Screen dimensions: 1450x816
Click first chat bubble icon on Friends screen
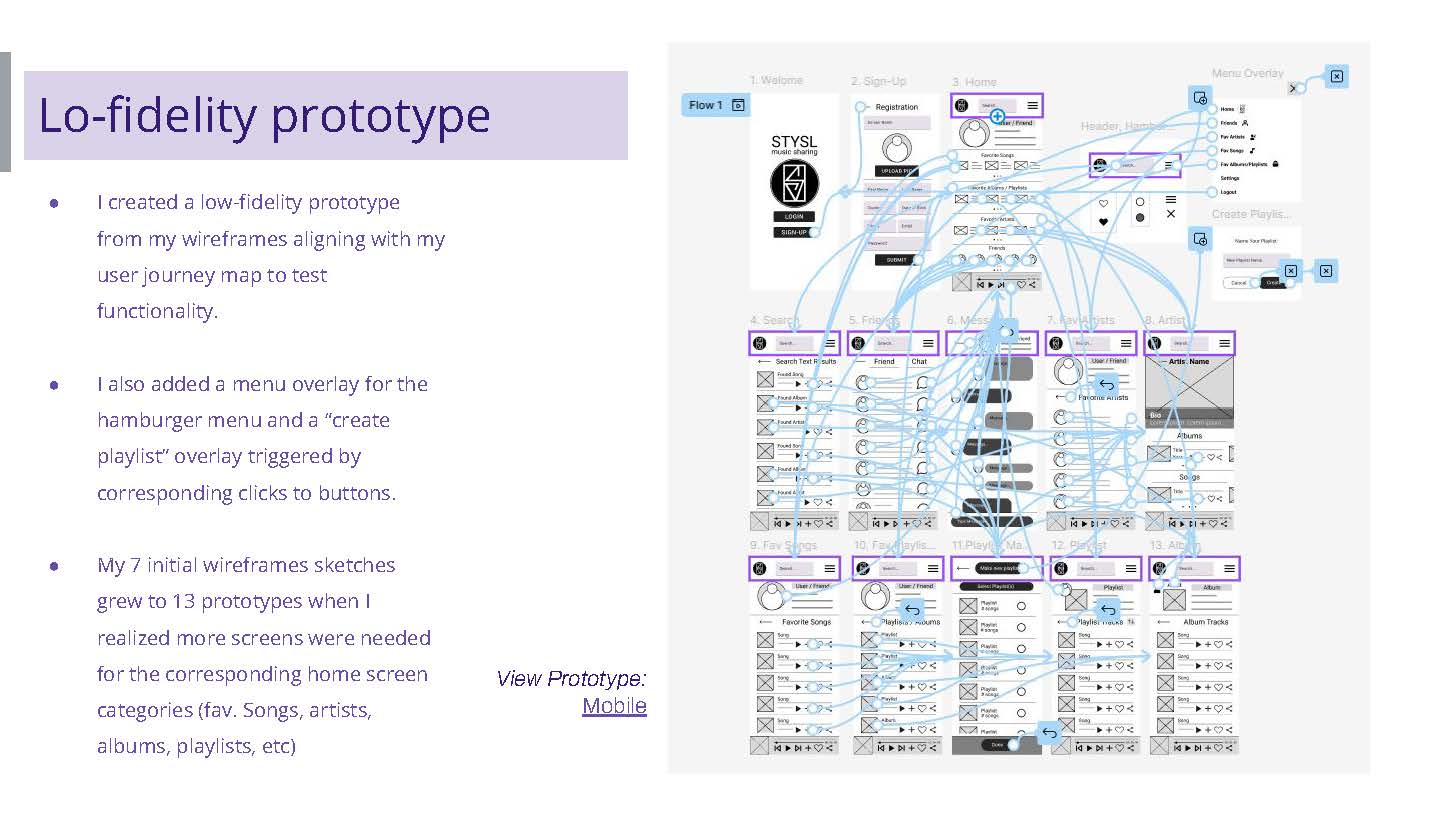click(x=923, y=383)
